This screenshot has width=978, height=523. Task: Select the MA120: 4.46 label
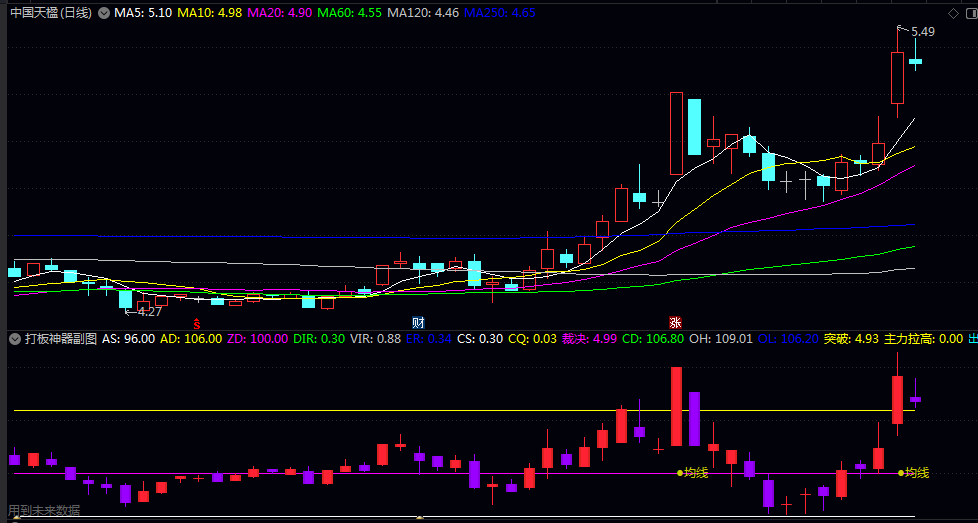(424, 13)
